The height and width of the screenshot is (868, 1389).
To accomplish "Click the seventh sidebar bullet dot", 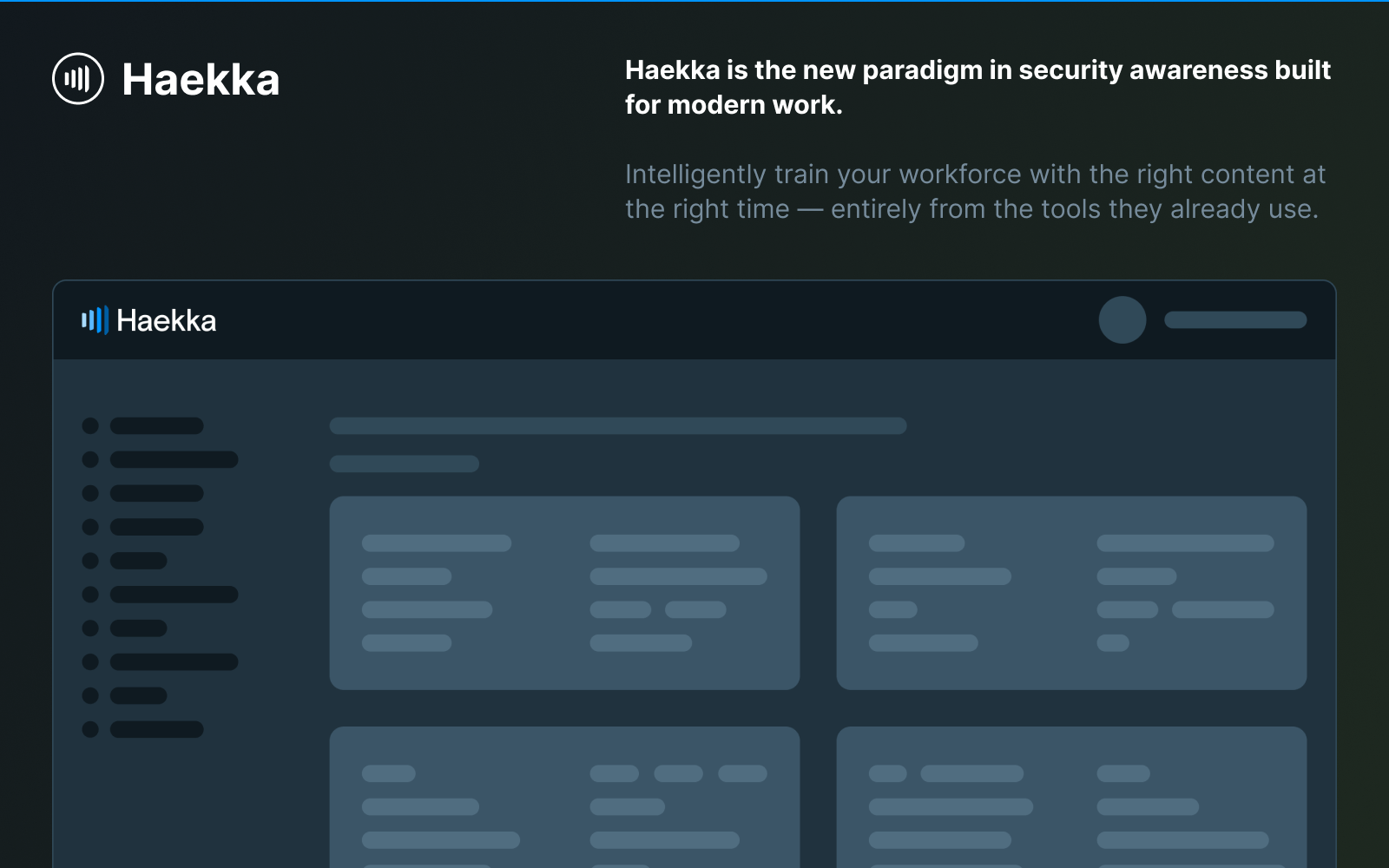I will point(90,628).
